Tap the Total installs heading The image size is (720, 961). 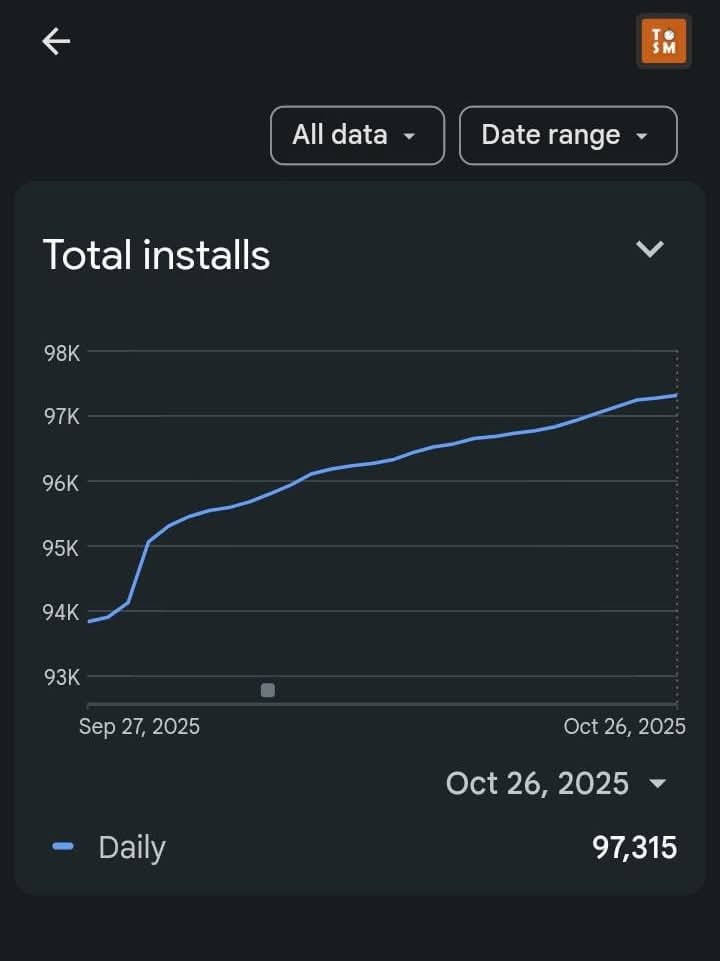pos(156,255)
